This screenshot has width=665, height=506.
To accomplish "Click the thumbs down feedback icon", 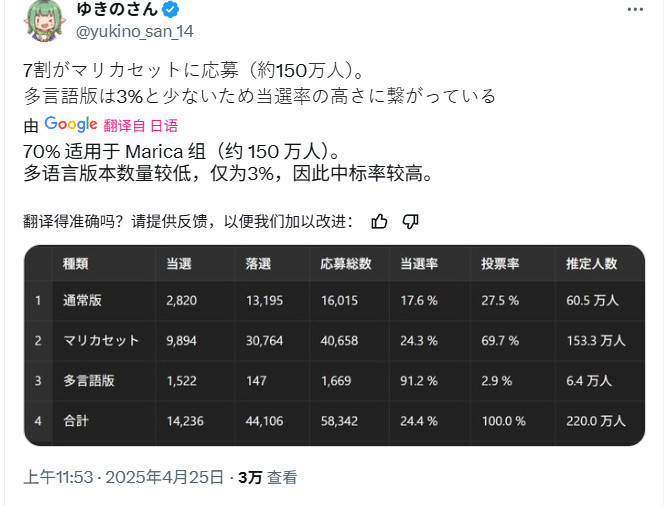I will 410,221.
